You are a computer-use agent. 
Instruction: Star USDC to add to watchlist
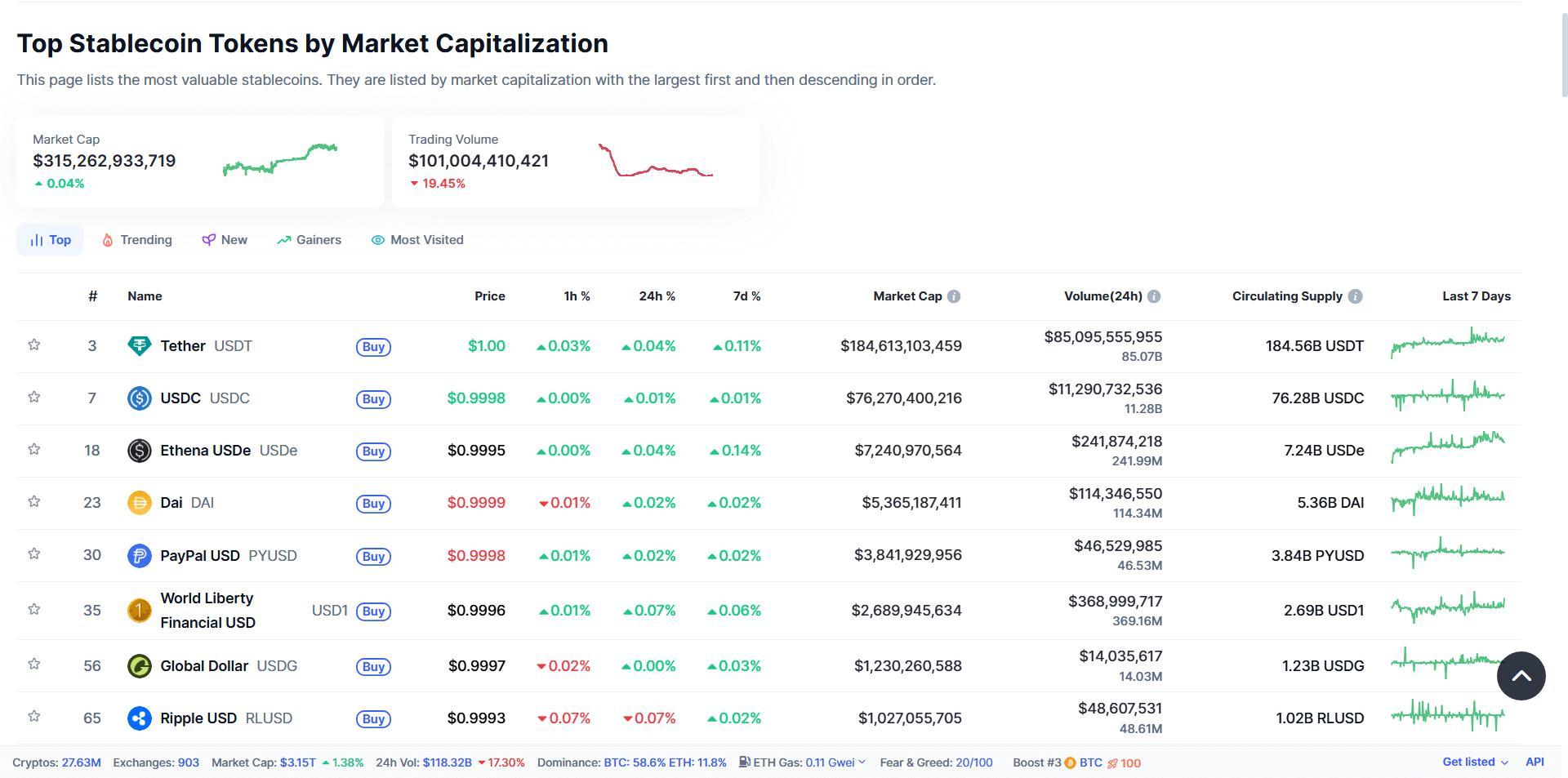tap(34, 398)
